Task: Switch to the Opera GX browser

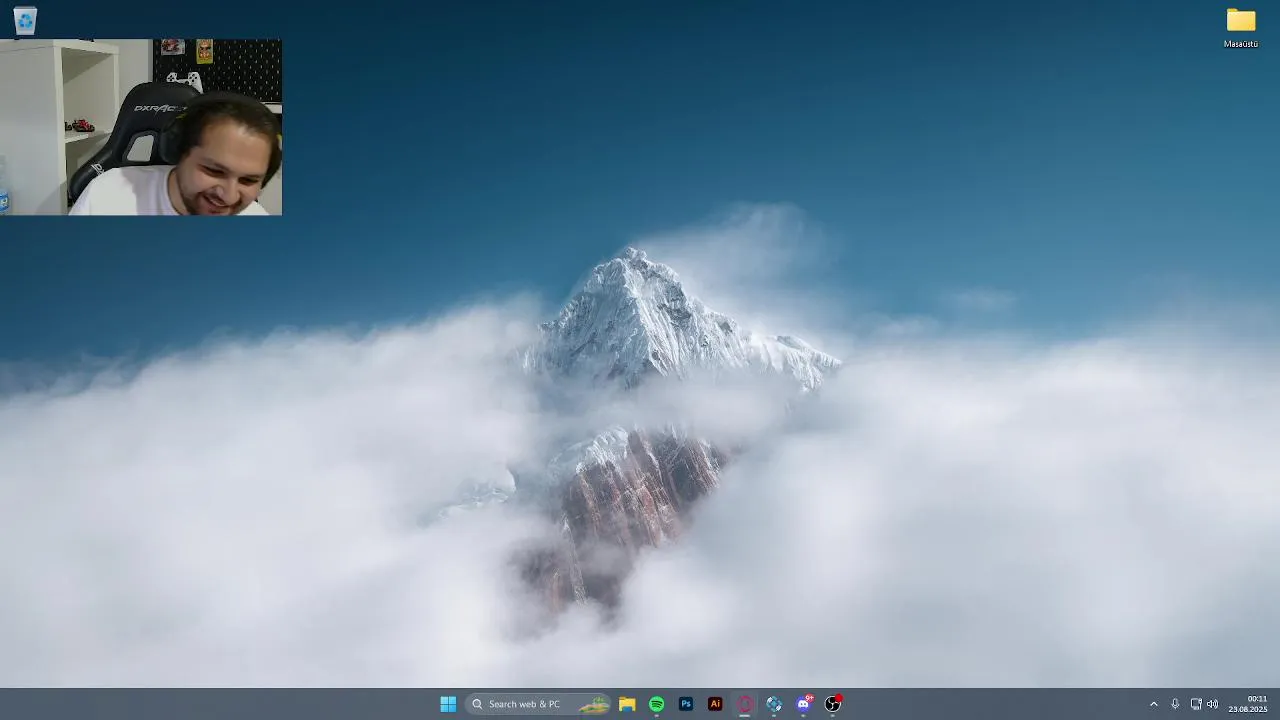Action: pyautogui.click(x=745, y=704)
